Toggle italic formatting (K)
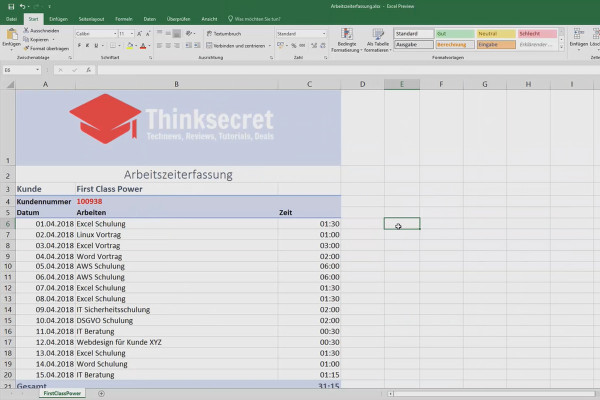The image size is (600, 400). [87, 46]
